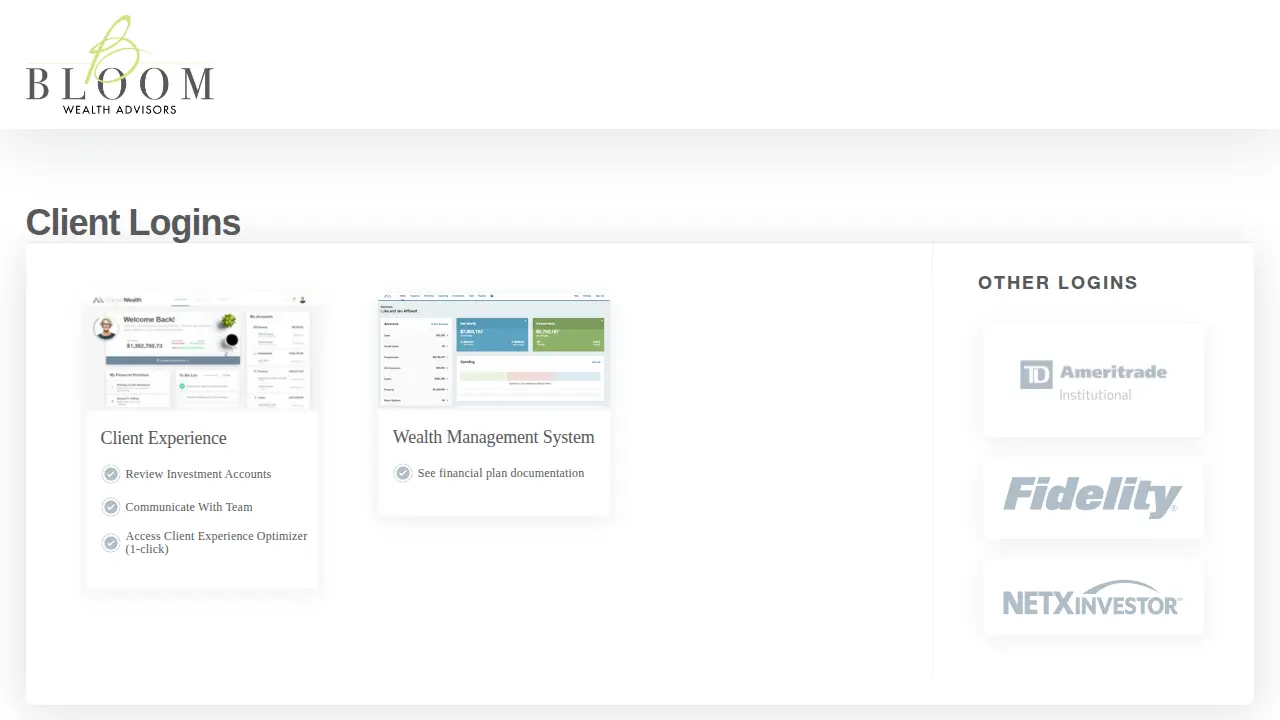Click the 'Client Logins' page heading
Screen dimensions: 1280x720
[x=133, y=222]
